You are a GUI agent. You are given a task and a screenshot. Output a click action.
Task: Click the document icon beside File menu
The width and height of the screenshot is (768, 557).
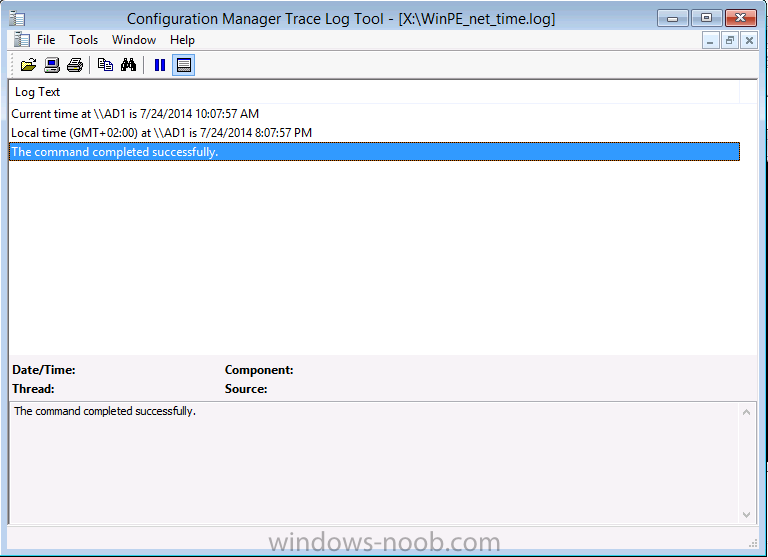22,40
